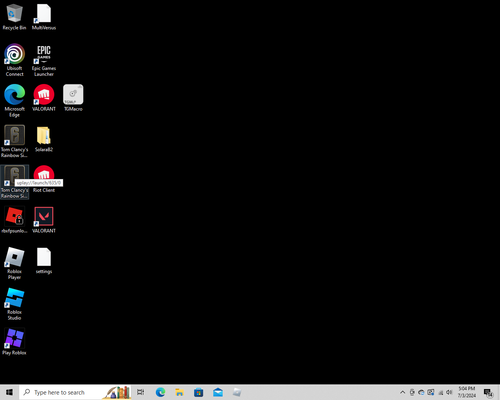Select the Riot Client desktop shortcut

(44, 179)
